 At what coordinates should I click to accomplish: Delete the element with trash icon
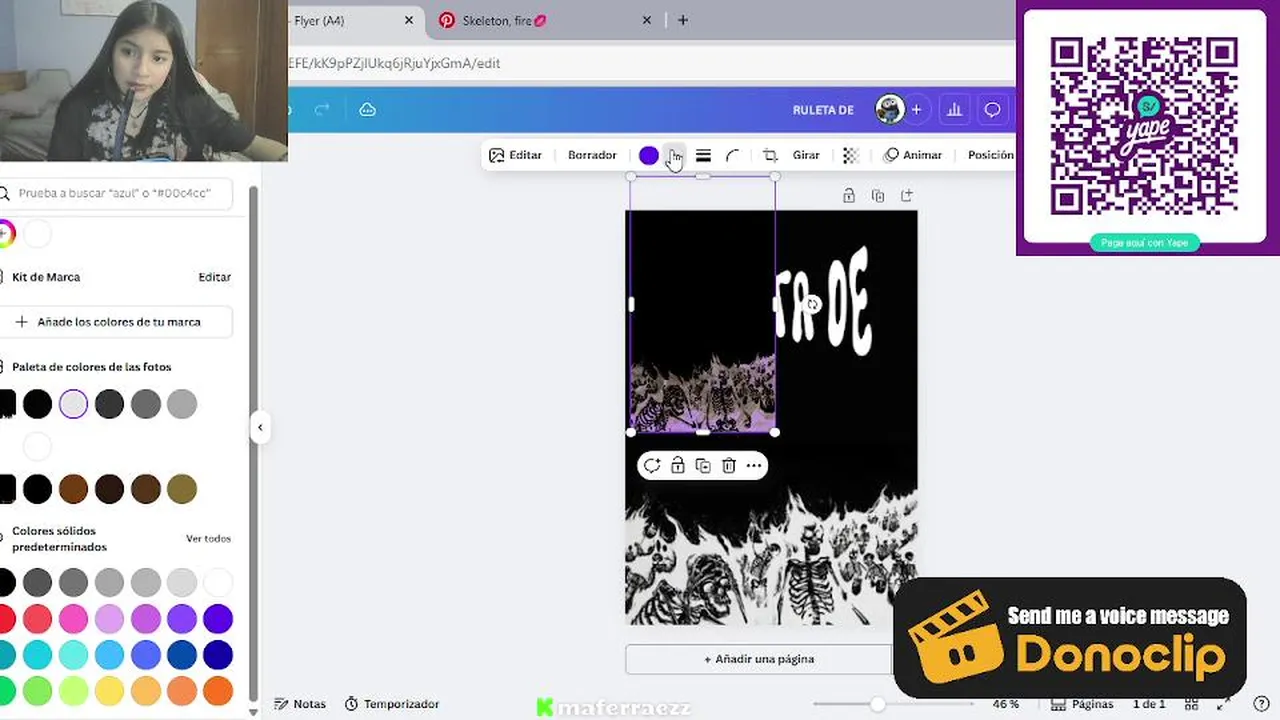(x=729, y=465)
